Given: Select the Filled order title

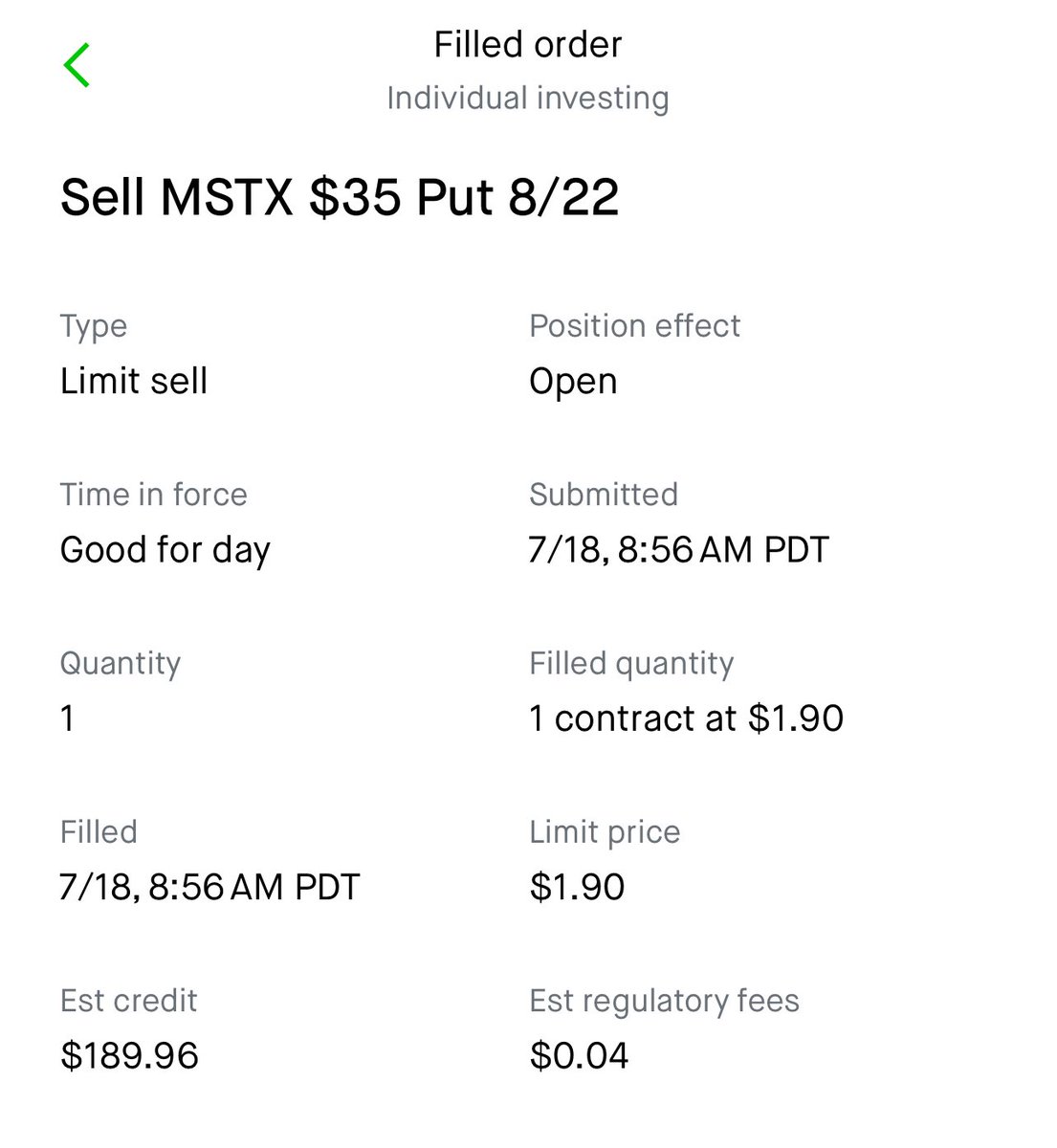Looking at the screenshot, I should click(528, 44).
